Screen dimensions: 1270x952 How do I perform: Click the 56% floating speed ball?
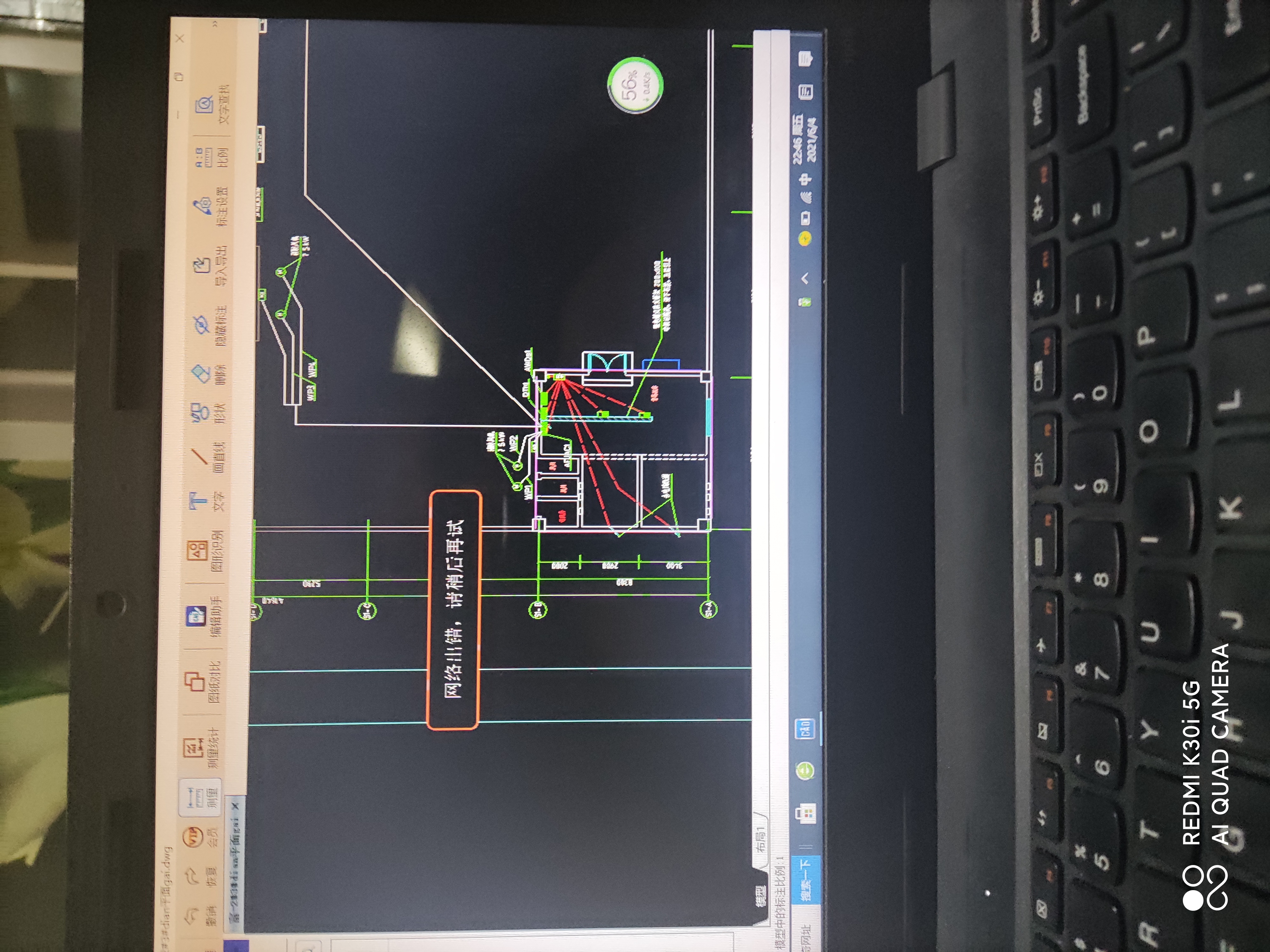[x=636, y=86]
